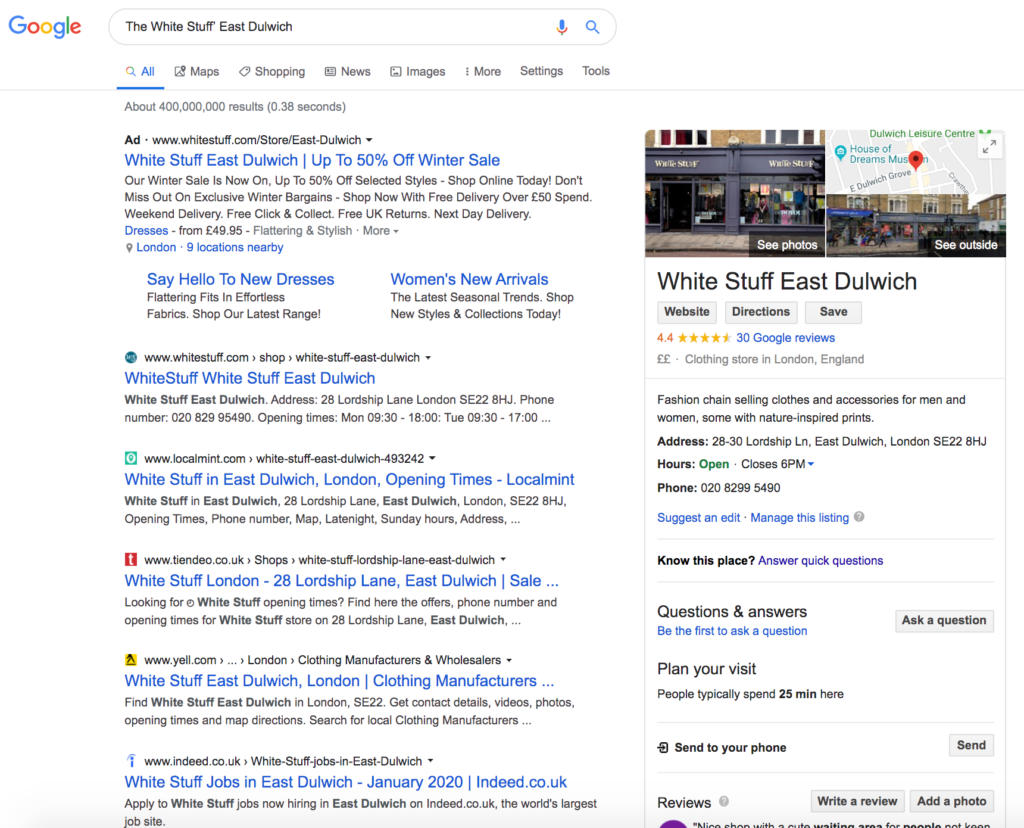Click the Suggest an edit link
1024x828 pixels.
[699, 518]
